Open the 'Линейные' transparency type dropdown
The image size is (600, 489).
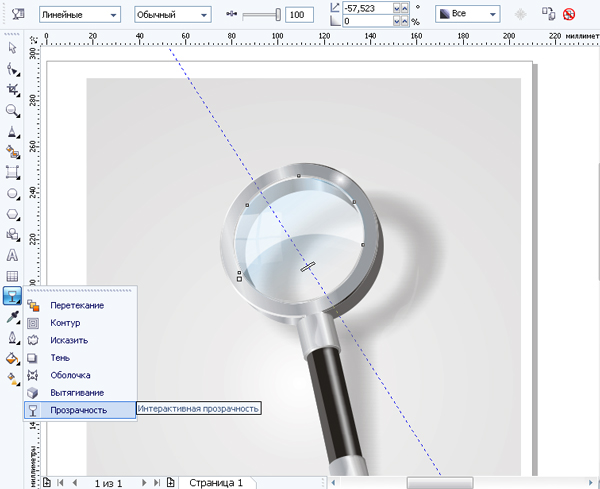pyautogui.click(x=79, y=15)
